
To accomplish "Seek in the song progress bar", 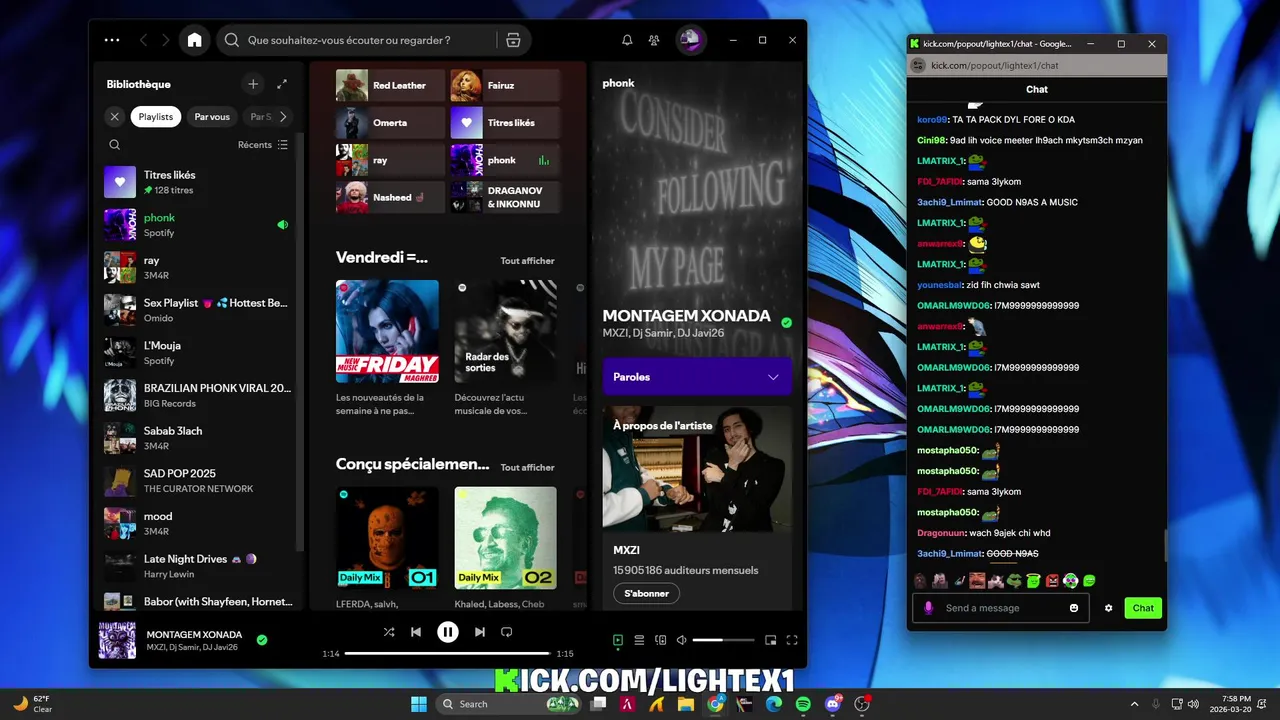I will coord(447,653).
